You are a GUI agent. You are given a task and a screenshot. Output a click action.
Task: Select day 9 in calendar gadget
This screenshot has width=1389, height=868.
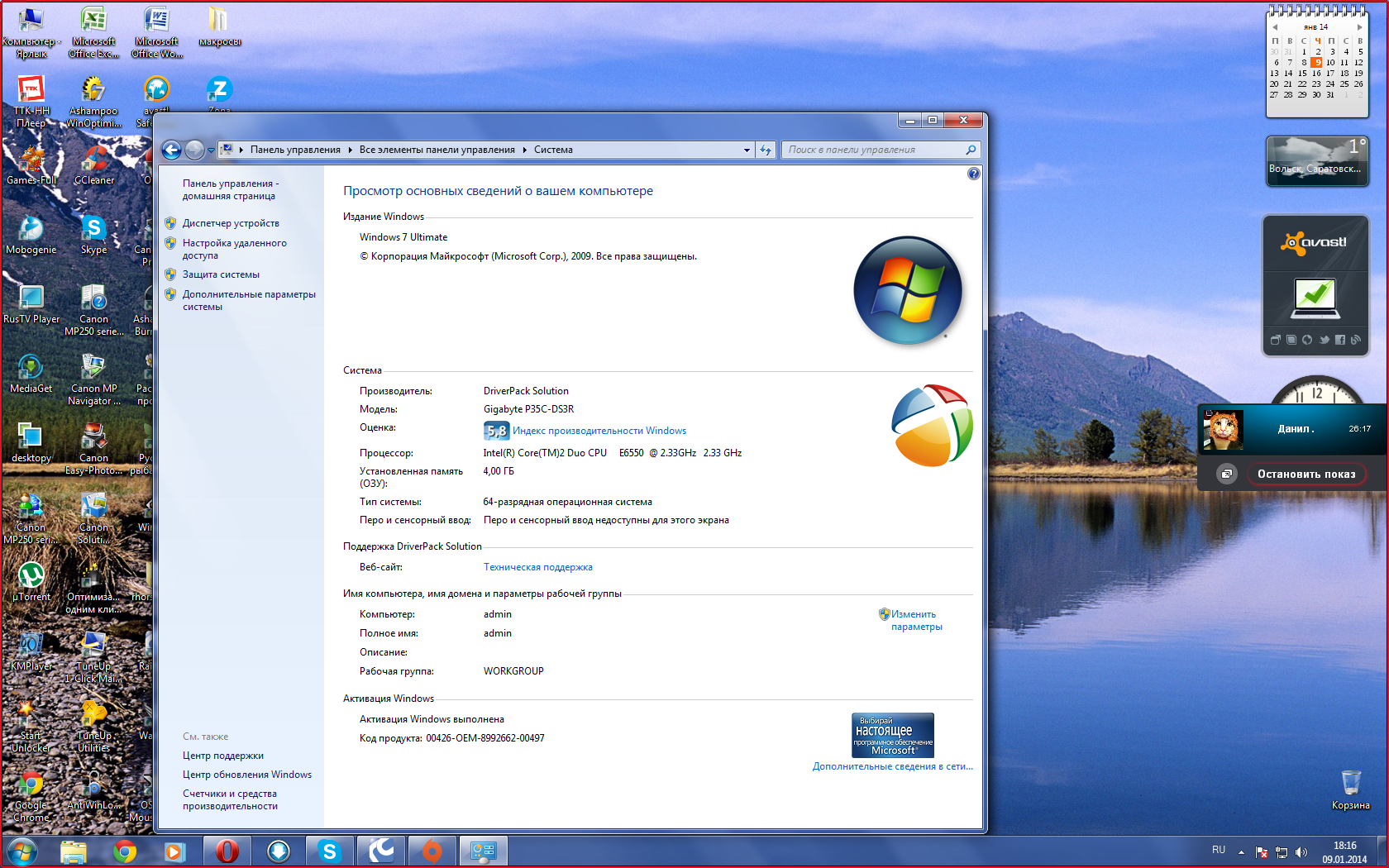(1317, 62)
